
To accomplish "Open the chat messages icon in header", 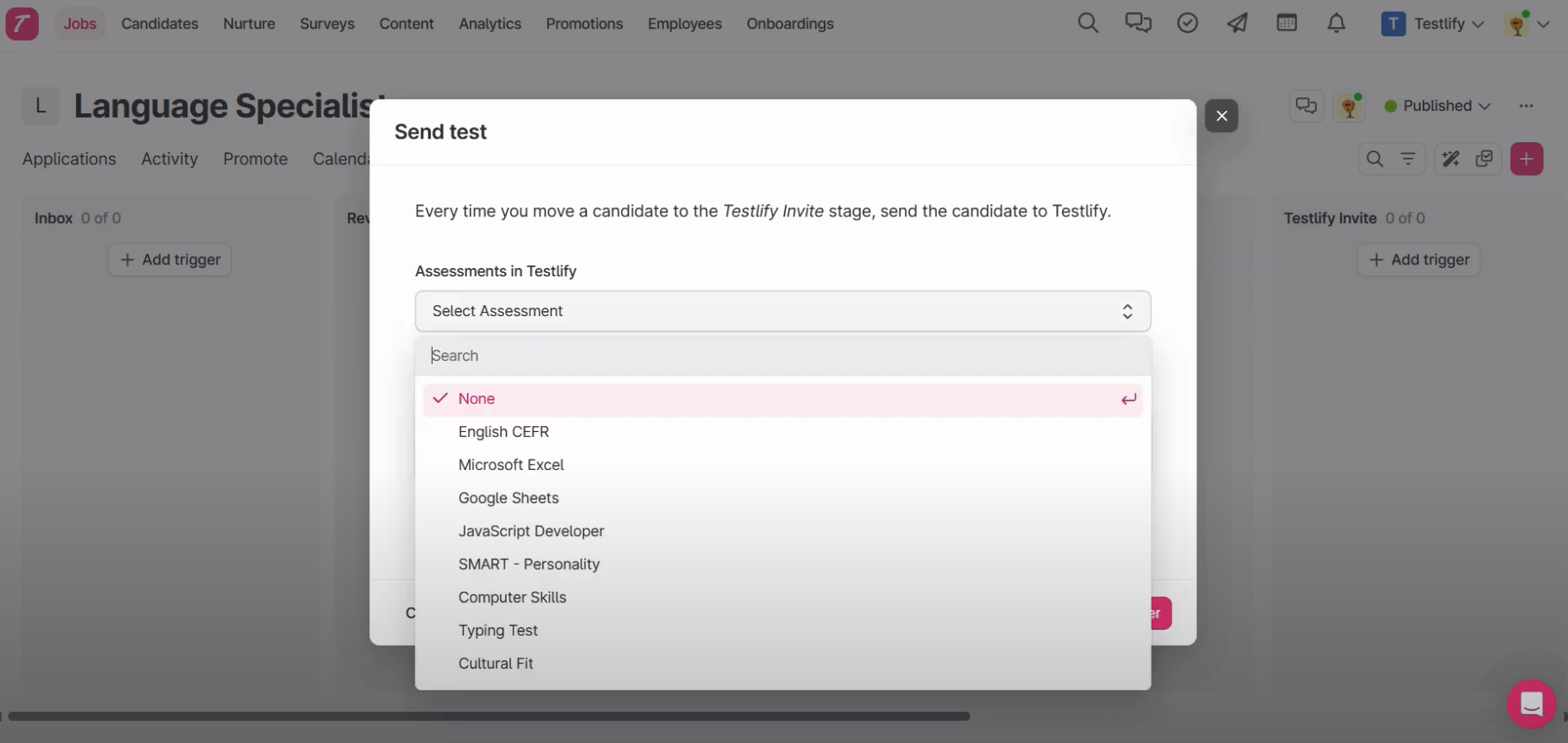I will (x=1138, y=24).
